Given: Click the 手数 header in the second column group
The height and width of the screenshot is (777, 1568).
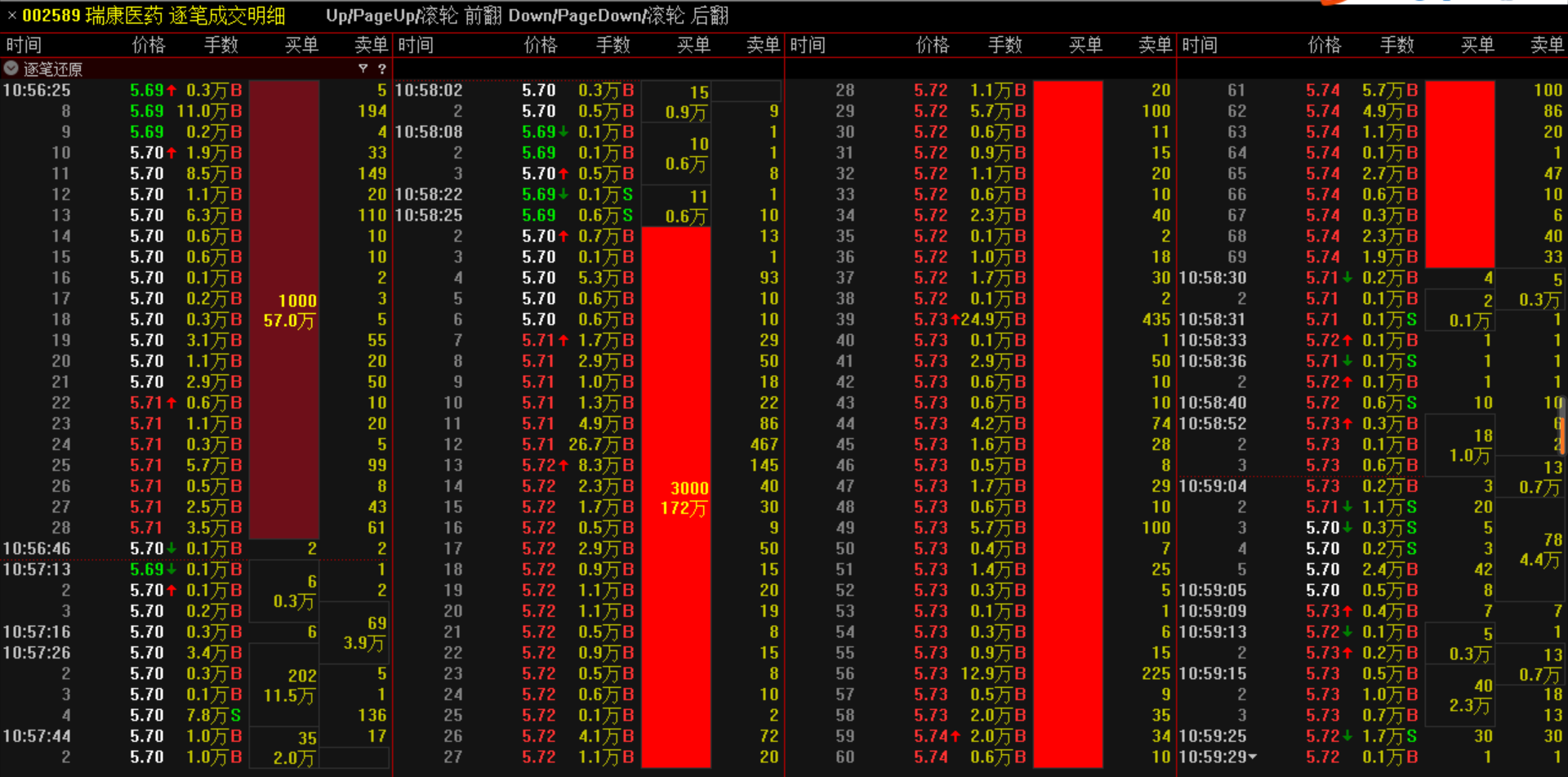Looking at the screenshot, I should coord(612,45).
